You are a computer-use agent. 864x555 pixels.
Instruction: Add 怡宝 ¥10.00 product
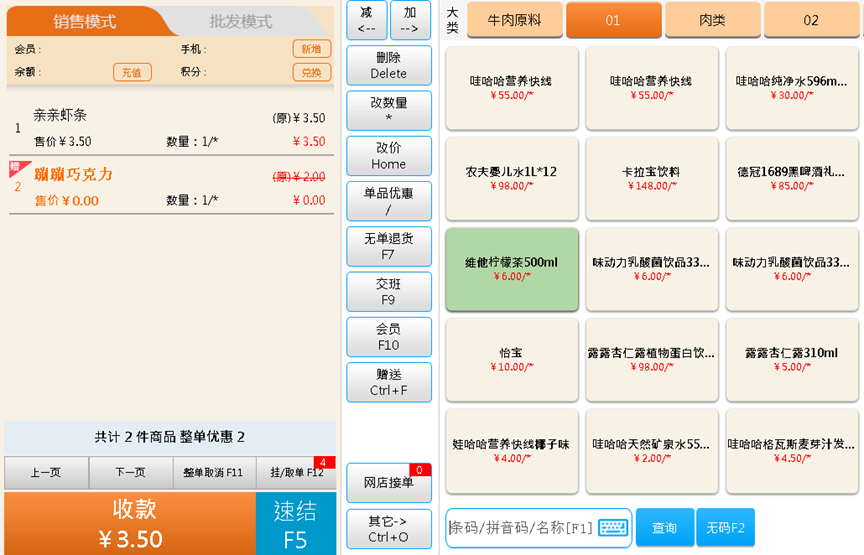[512, 359]
